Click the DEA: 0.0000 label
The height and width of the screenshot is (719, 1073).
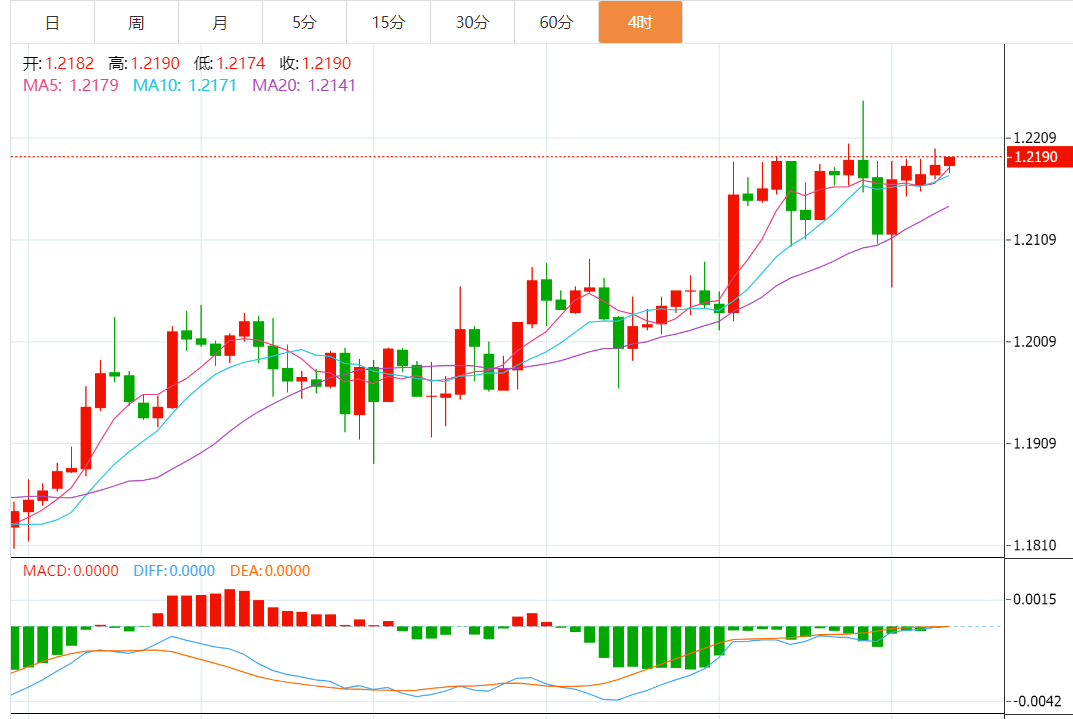coord(270,571)
